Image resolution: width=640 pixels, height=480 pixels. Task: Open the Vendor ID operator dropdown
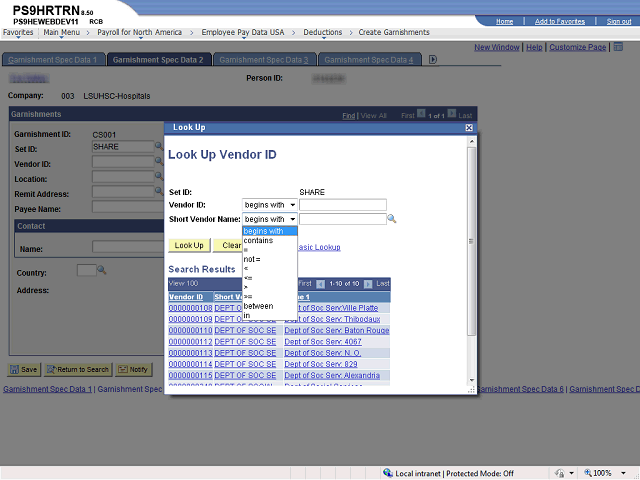pos(269,205)
